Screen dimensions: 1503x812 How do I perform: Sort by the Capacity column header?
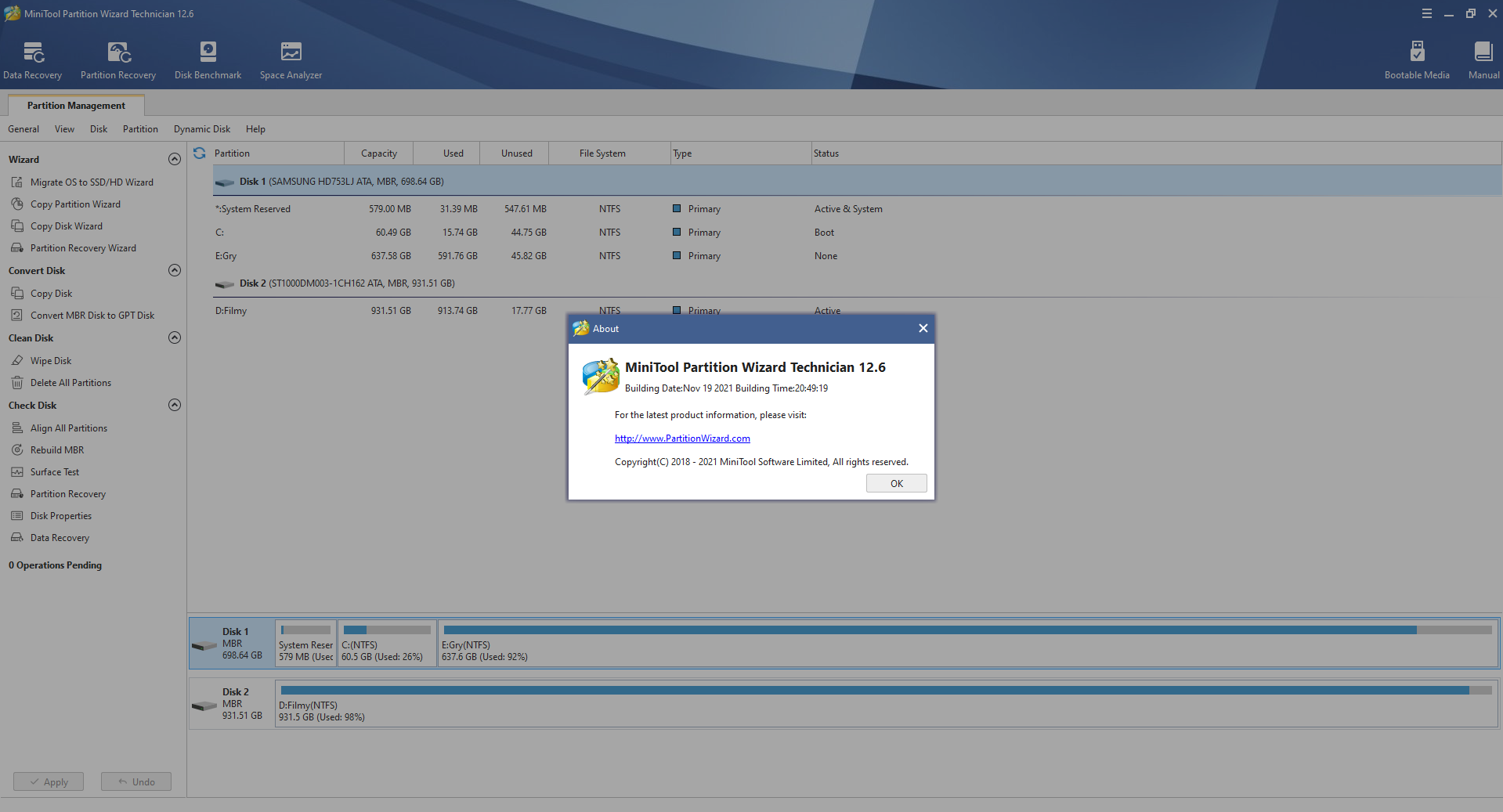pos(379,153)
